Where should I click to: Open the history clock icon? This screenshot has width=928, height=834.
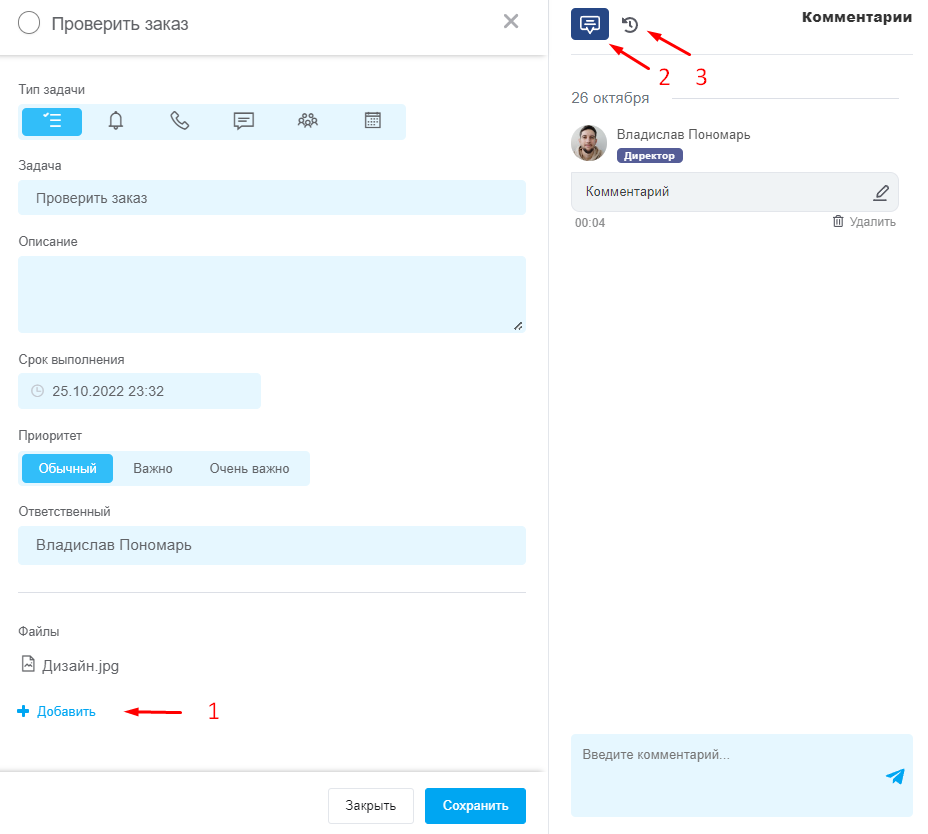(x=630, y=25)
